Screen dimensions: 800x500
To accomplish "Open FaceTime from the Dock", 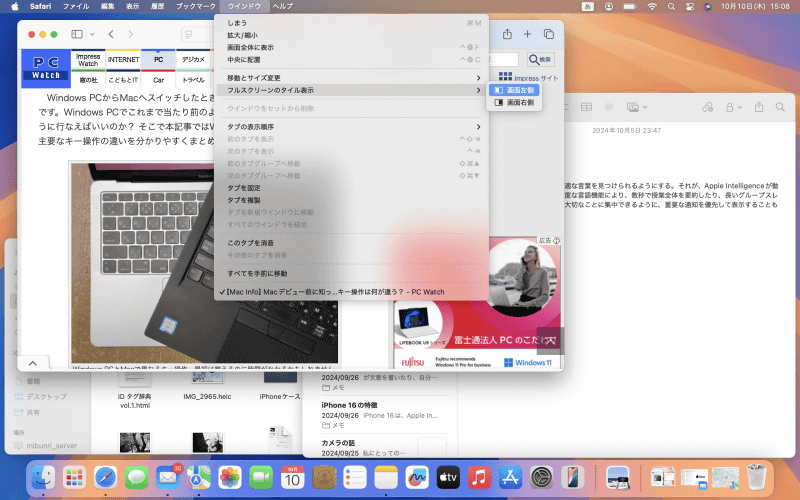I will pyautogui.click(x=261, y=478).
